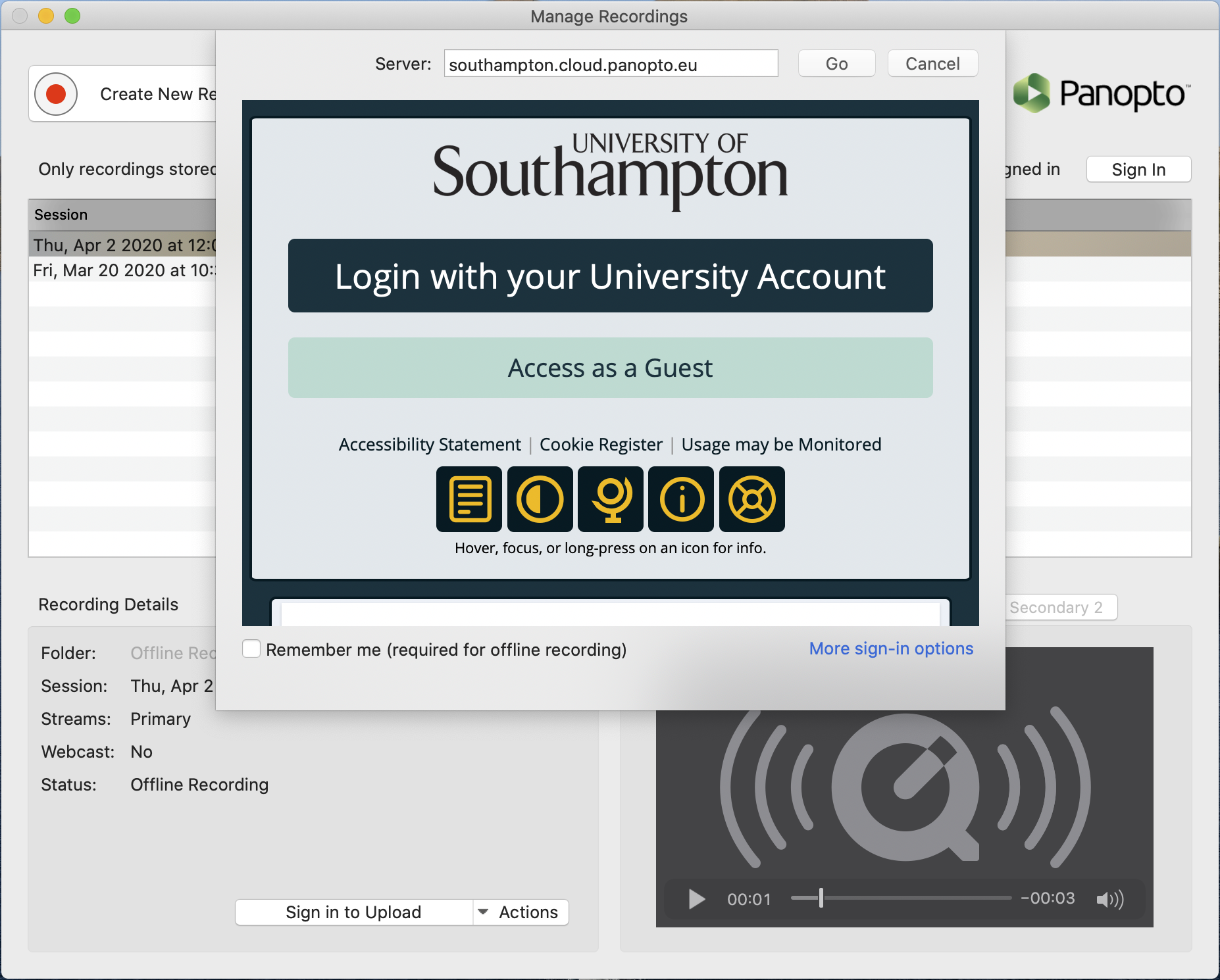Click the Offline Recording status text

(x=199, y=785)
